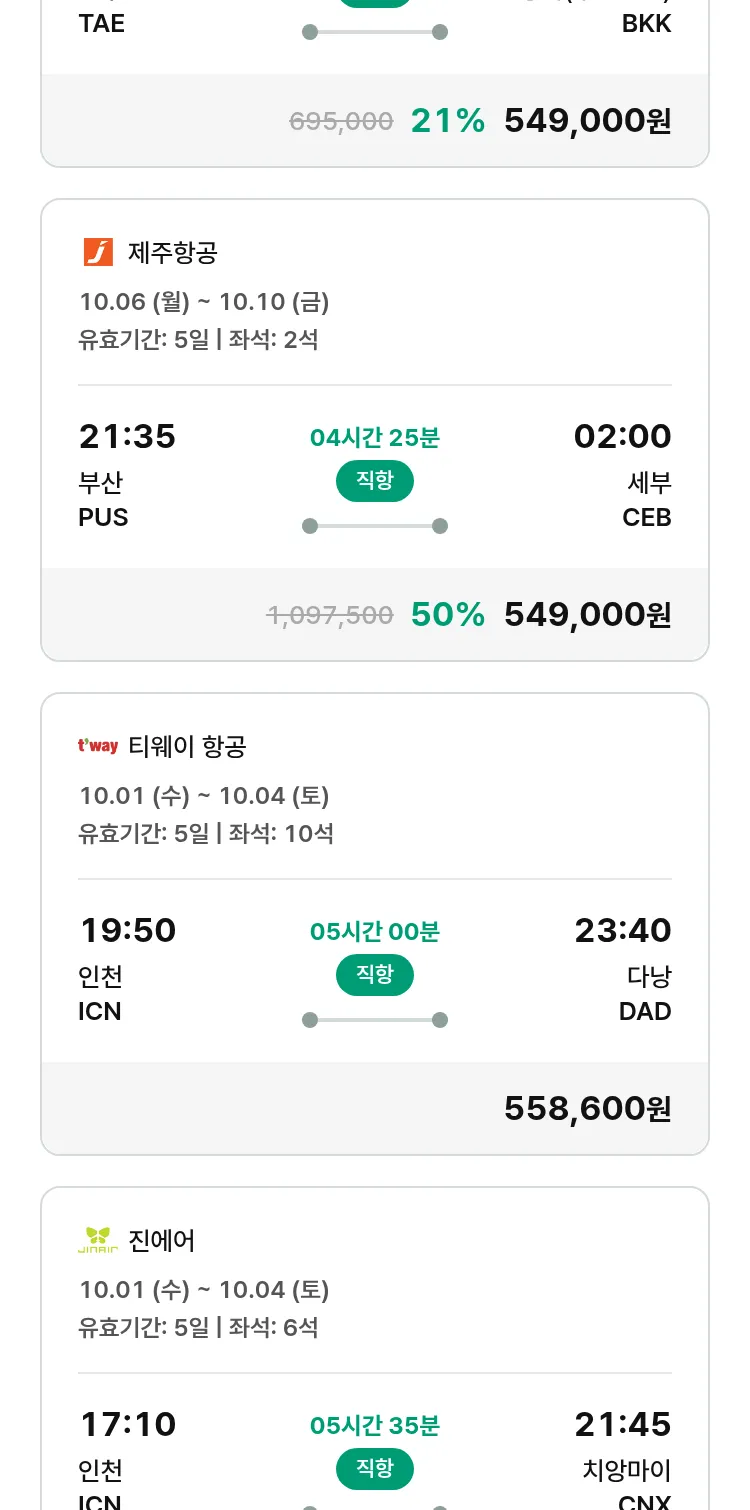750x1510 pixels.
Task: Click the 19:50 departure time from 인천
Action: point(127,931)
